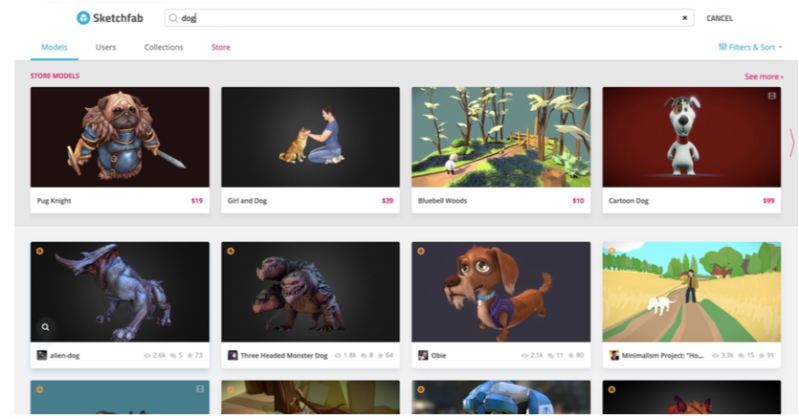This screenshot has height=419, width=799.
Task: Click the animation icon on Cartoon Dog thumbnail
Action: click(x=771, y=96)
